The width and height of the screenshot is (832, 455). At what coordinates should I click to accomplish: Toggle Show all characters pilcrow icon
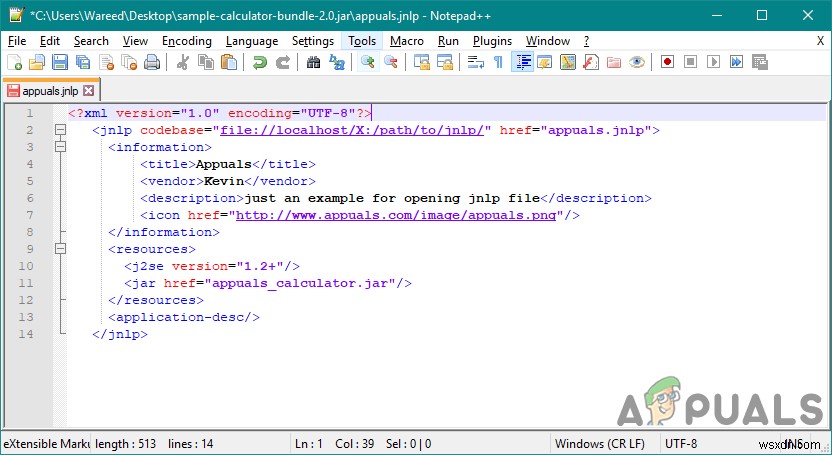pos(498,63)
